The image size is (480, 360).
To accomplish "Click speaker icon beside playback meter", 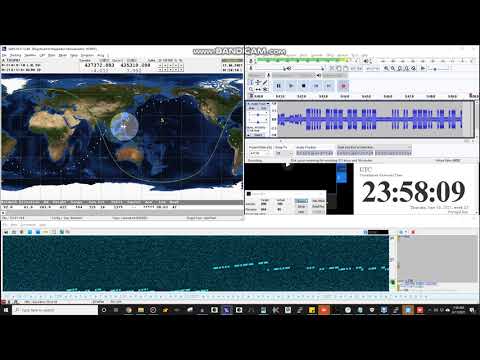I will tap(366, 61).
